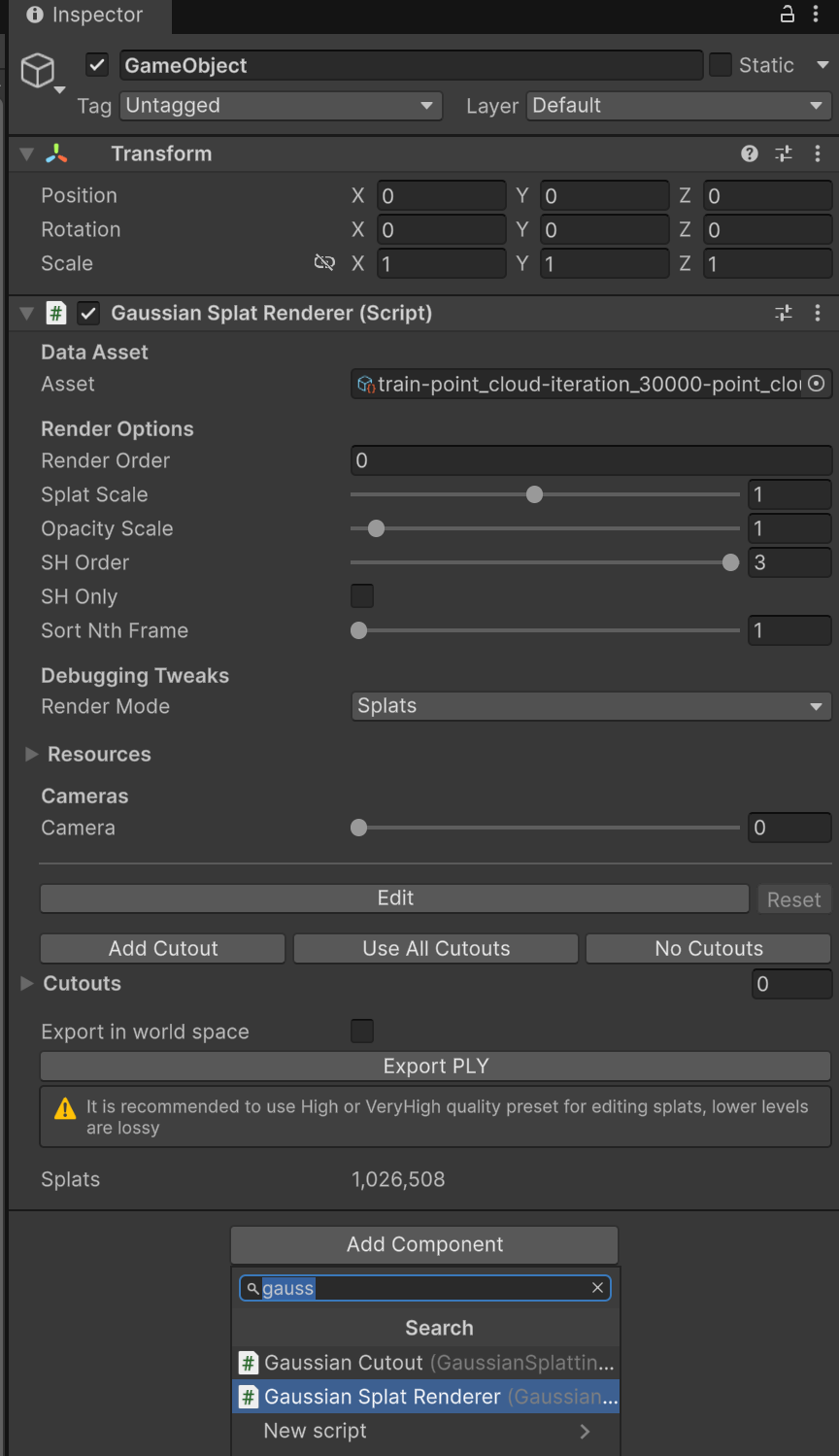Toggle the Scale constrained proportions link icon
The image size is (839, 1456).
pos(324,263)
